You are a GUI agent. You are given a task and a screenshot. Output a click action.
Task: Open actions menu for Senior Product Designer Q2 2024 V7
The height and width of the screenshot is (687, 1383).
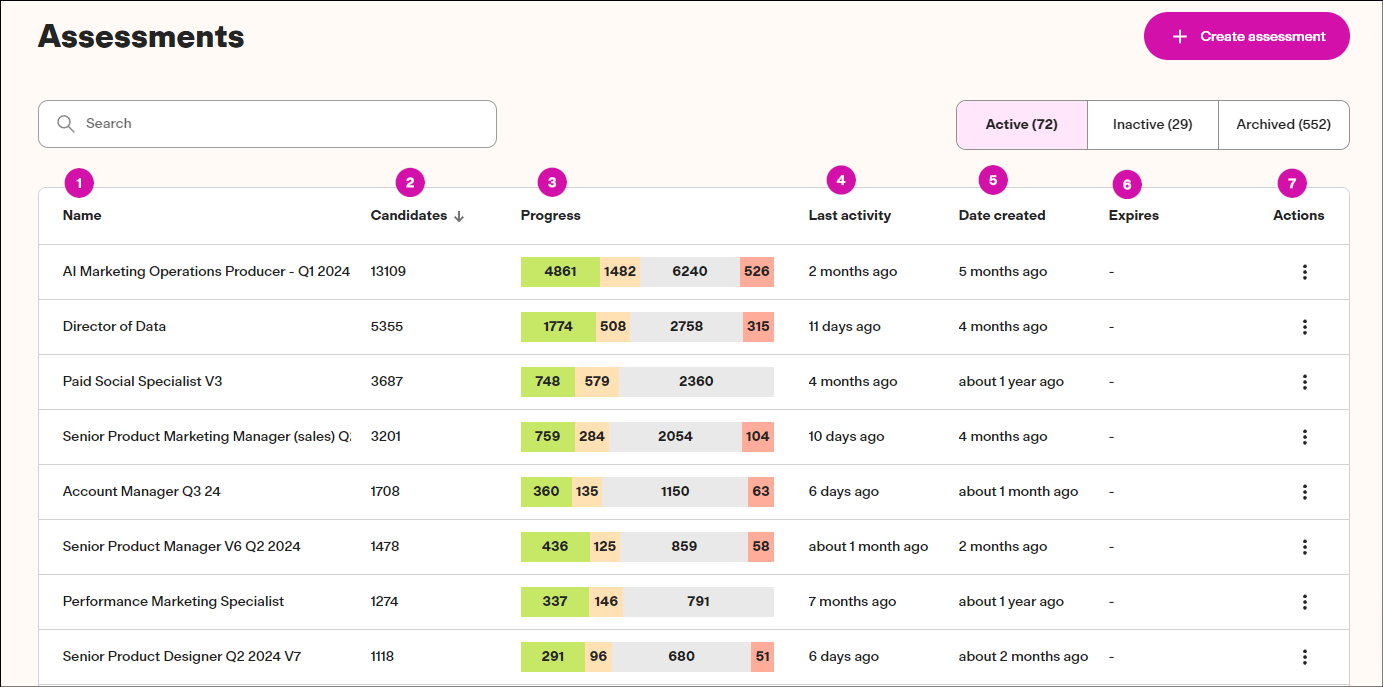tap(1305, 656)
